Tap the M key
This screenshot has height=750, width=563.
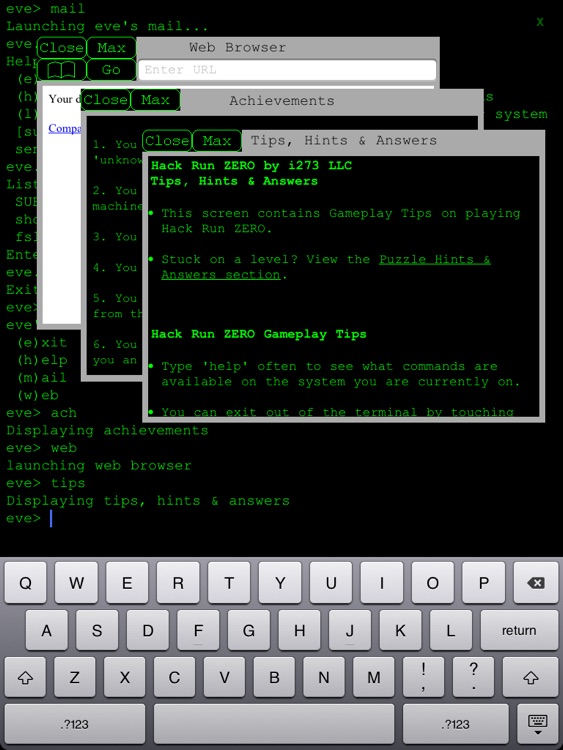374,677
